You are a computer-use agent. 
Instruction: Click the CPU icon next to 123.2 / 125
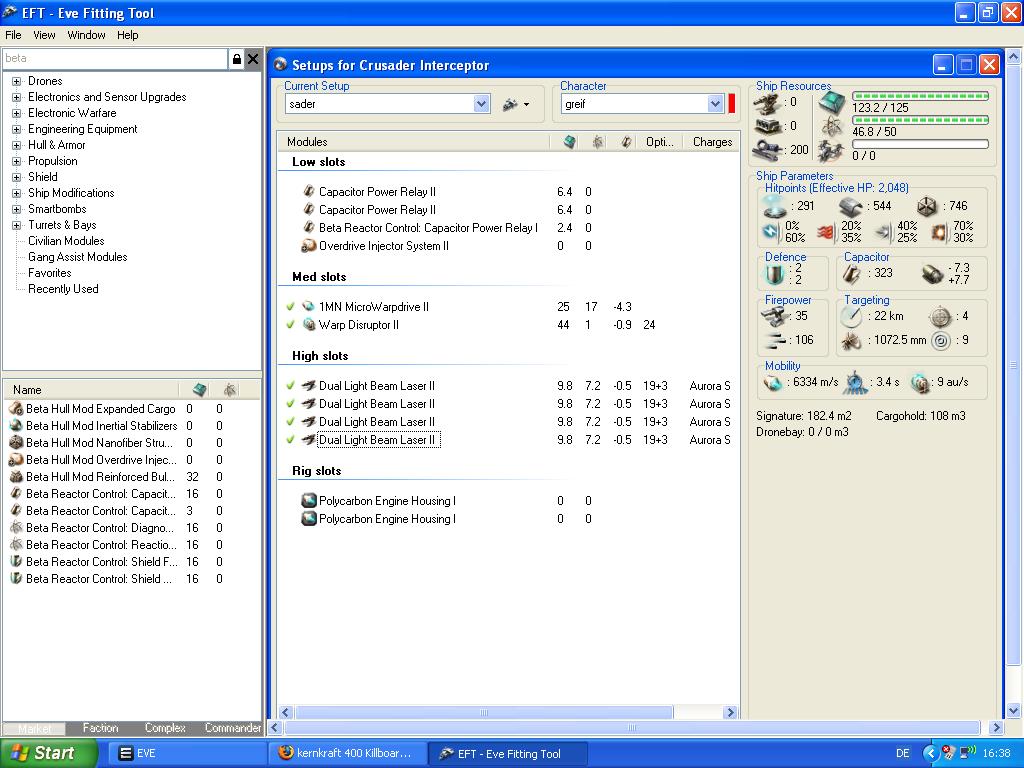pyautogui.click(x=832, y=103)
